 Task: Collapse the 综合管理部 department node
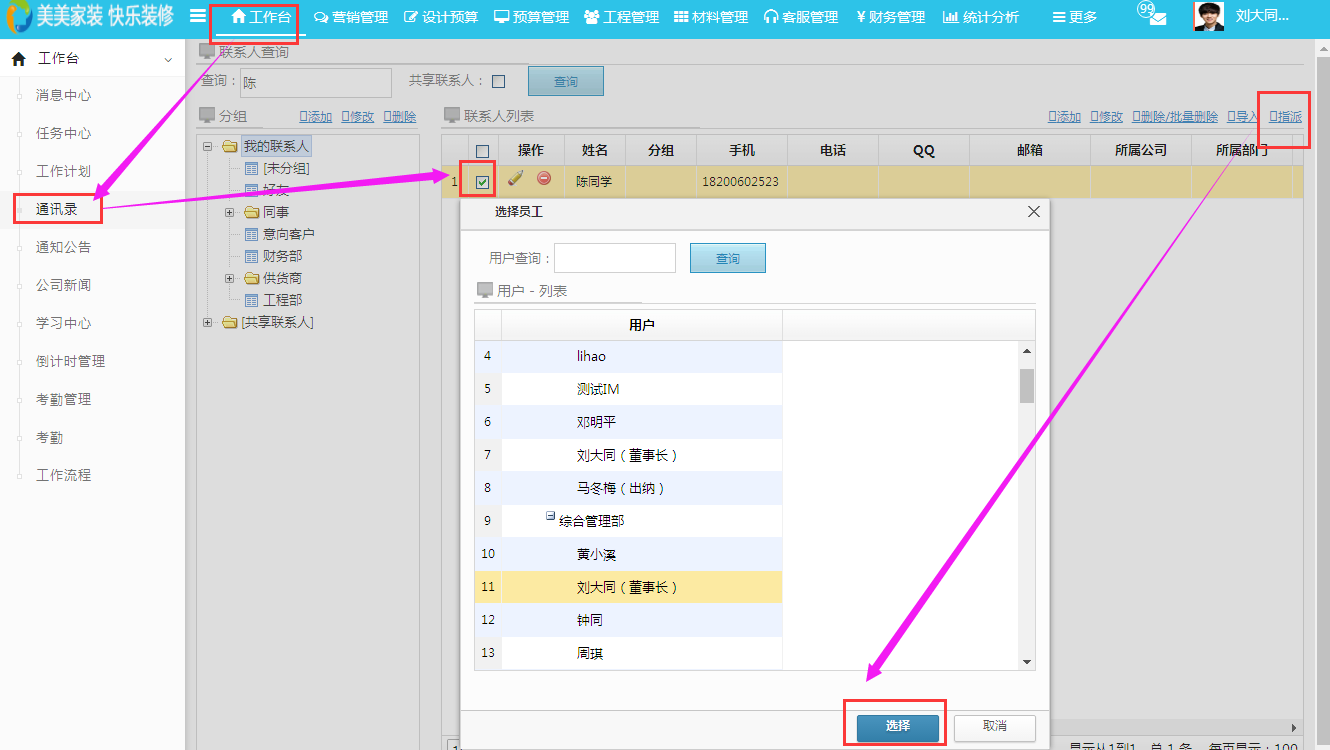click(x=550, y=517)
